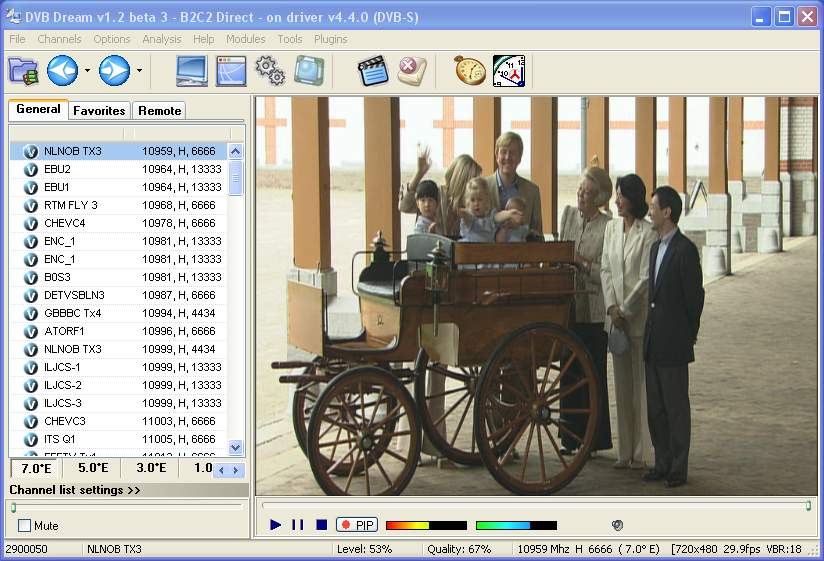Click the blue monitor display icon
Viewport: 824px width, 561px height.
192,71
